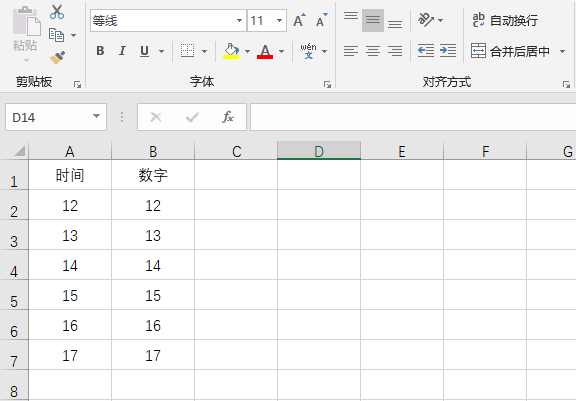
Task: Click cell A1 containing 时间
Action: coord(70,175)
